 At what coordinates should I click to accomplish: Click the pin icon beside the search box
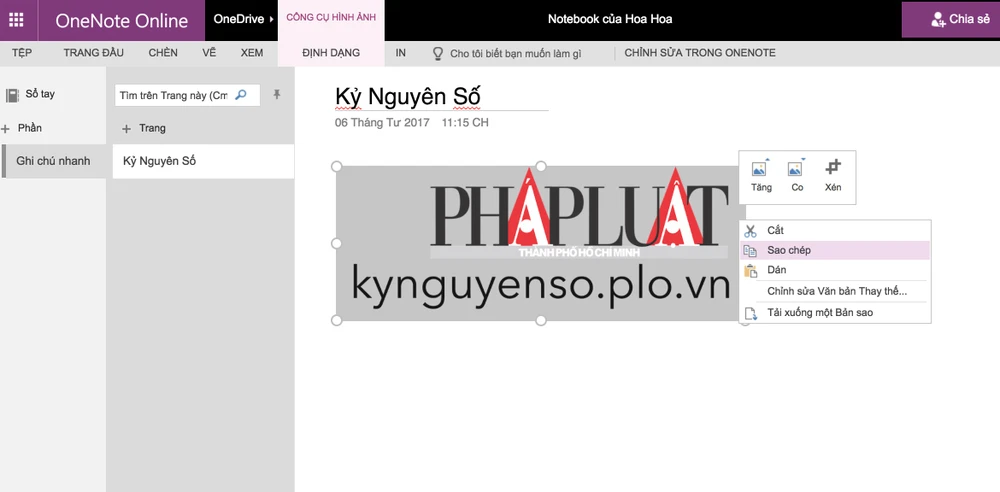[x=277, y=95]
